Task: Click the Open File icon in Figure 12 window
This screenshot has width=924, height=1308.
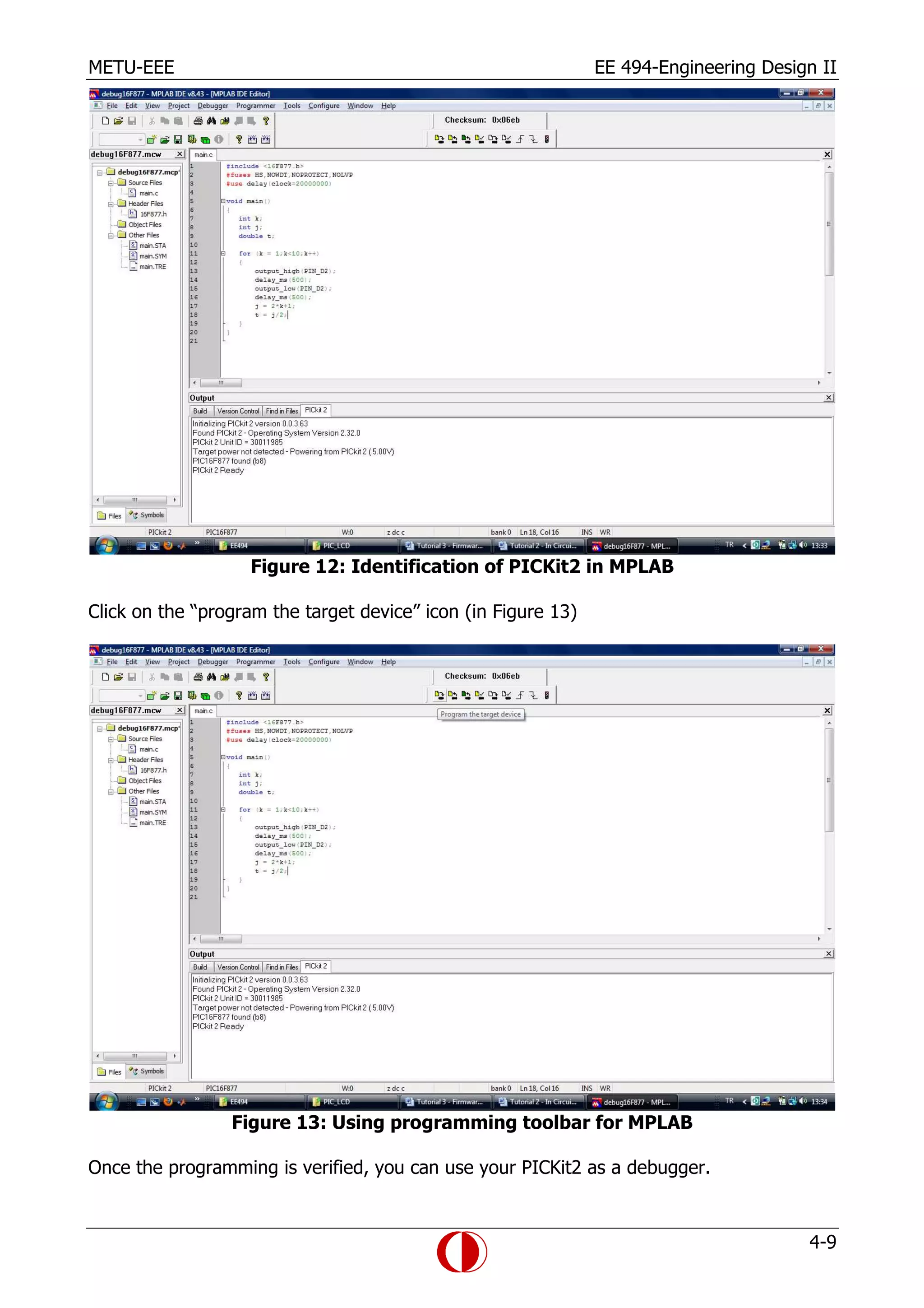Action: tap(118, 121)
